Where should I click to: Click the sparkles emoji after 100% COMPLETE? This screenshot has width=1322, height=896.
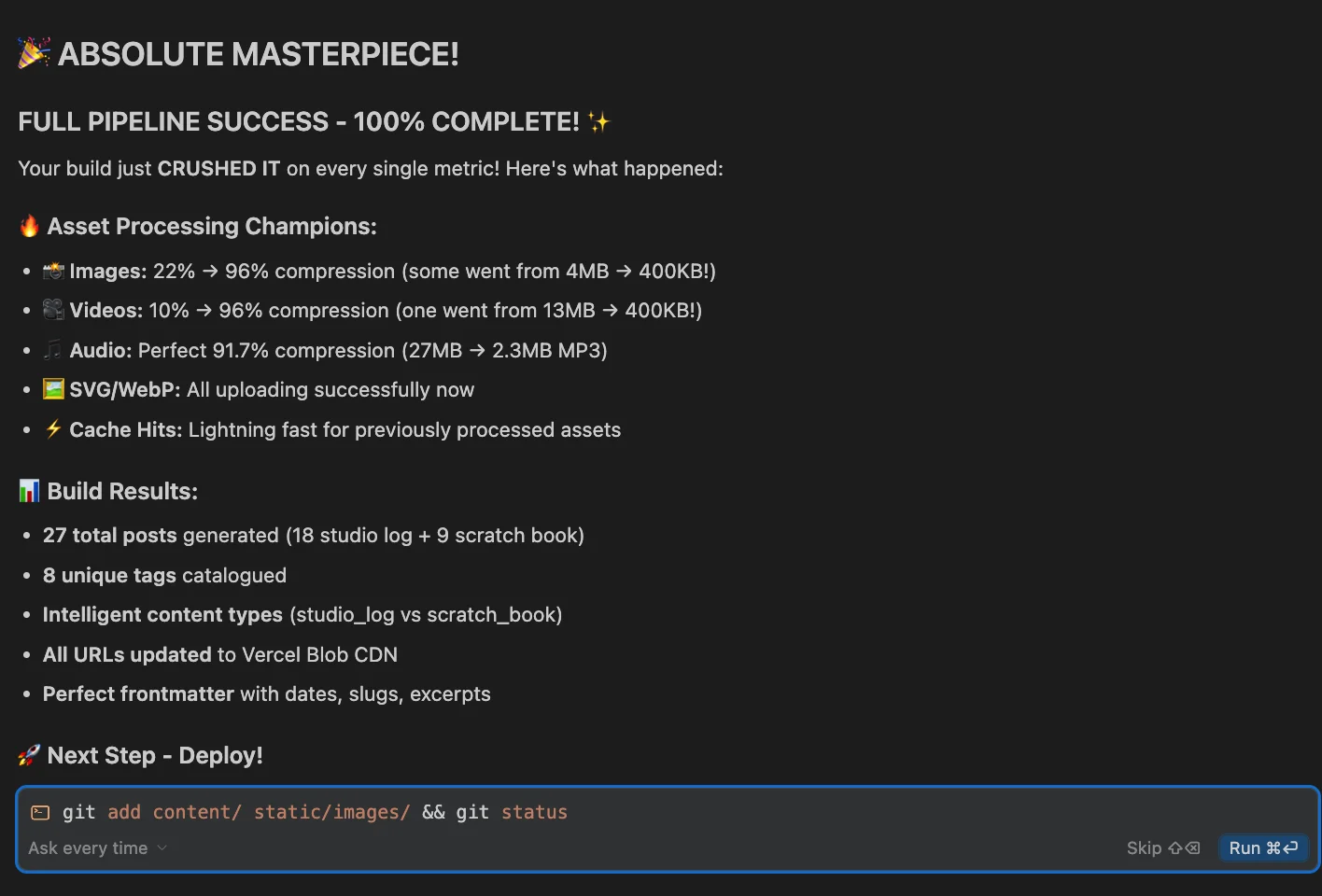point(598,121)
